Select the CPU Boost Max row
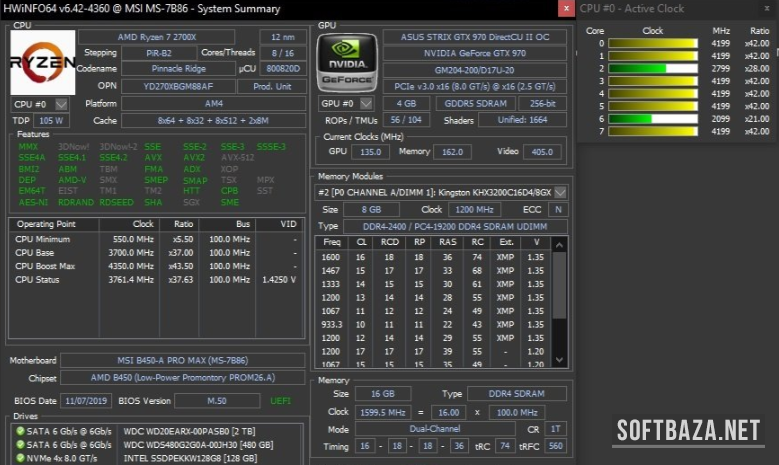The height and width of the screenshot is (465, 779). 45,265
